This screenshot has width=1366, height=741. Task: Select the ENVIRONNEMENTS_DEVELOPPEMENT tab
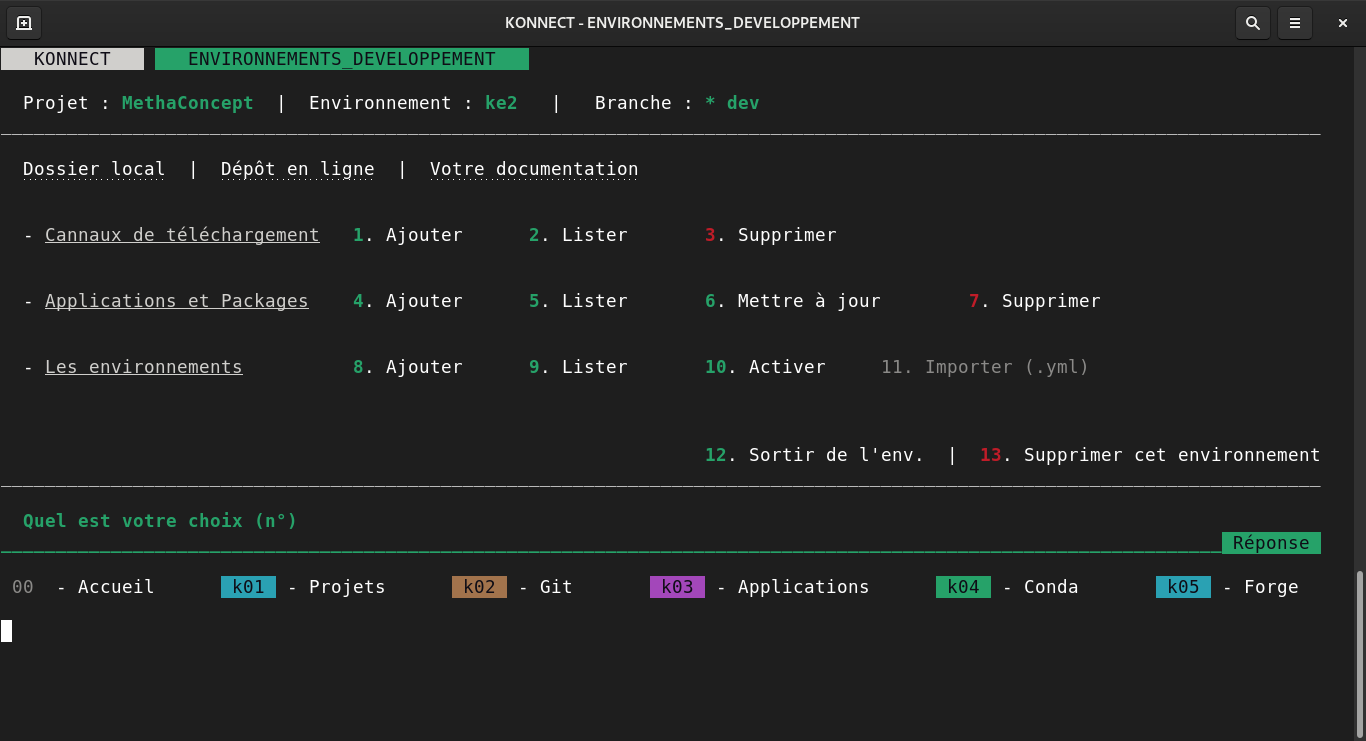tap(342, 59)
